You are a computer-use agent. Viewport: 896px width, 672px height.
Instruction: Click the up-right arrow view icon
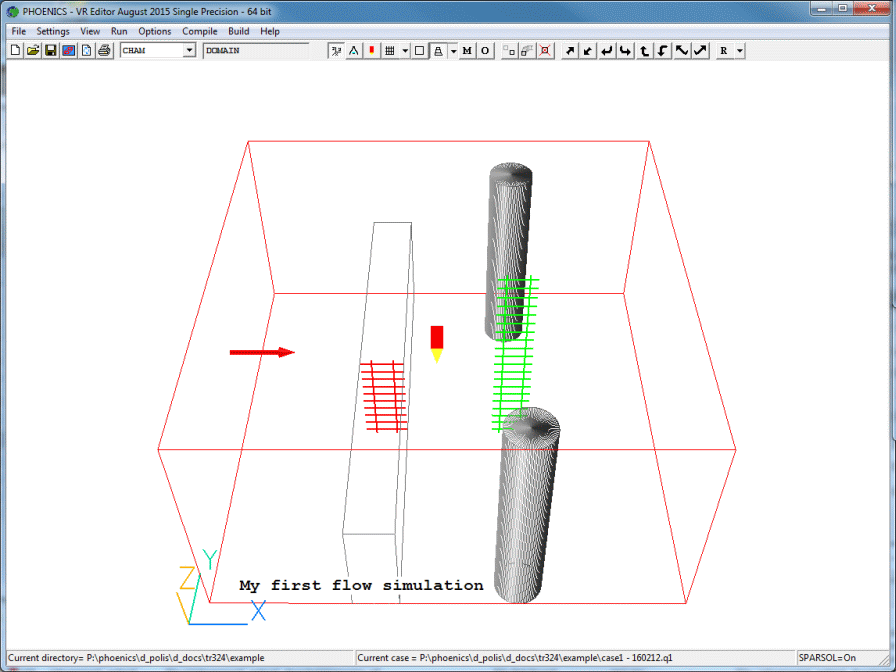[x=570, y=50]
